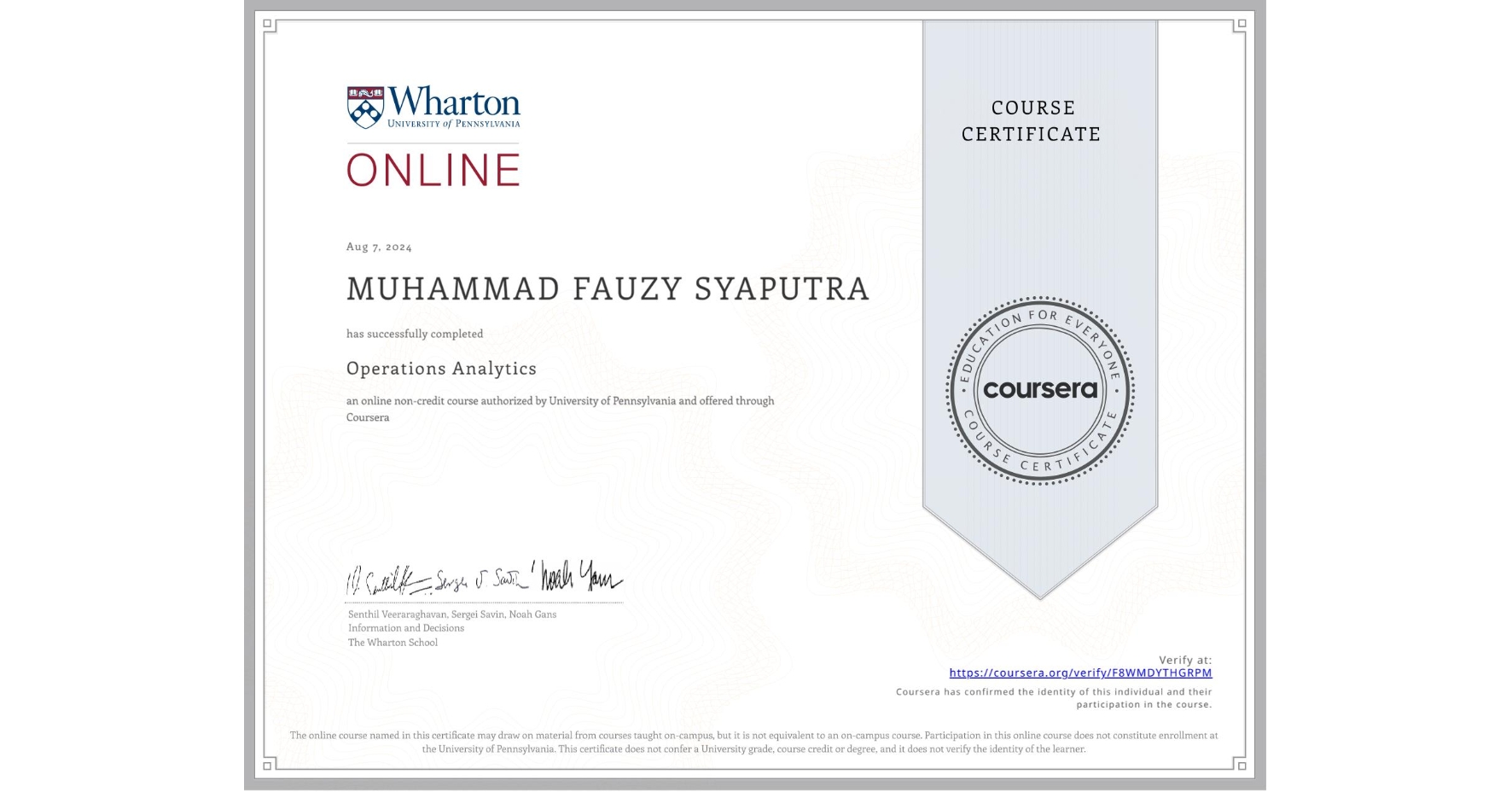Click the instructor names line
This screenshot has width=1512, height=792.
pyautogui.click(x=452, y=614)
